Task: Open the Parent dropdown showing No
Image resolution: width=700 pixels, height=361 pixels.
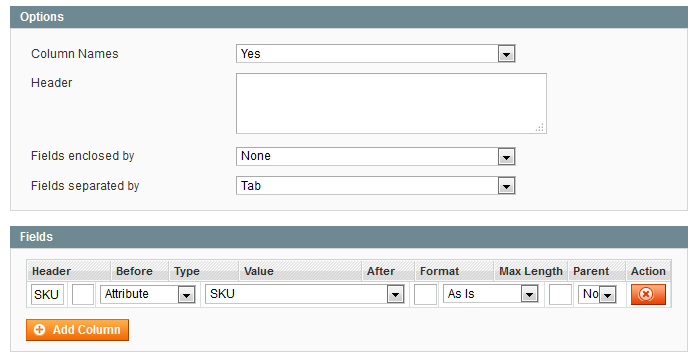Action: pos(597,295)
